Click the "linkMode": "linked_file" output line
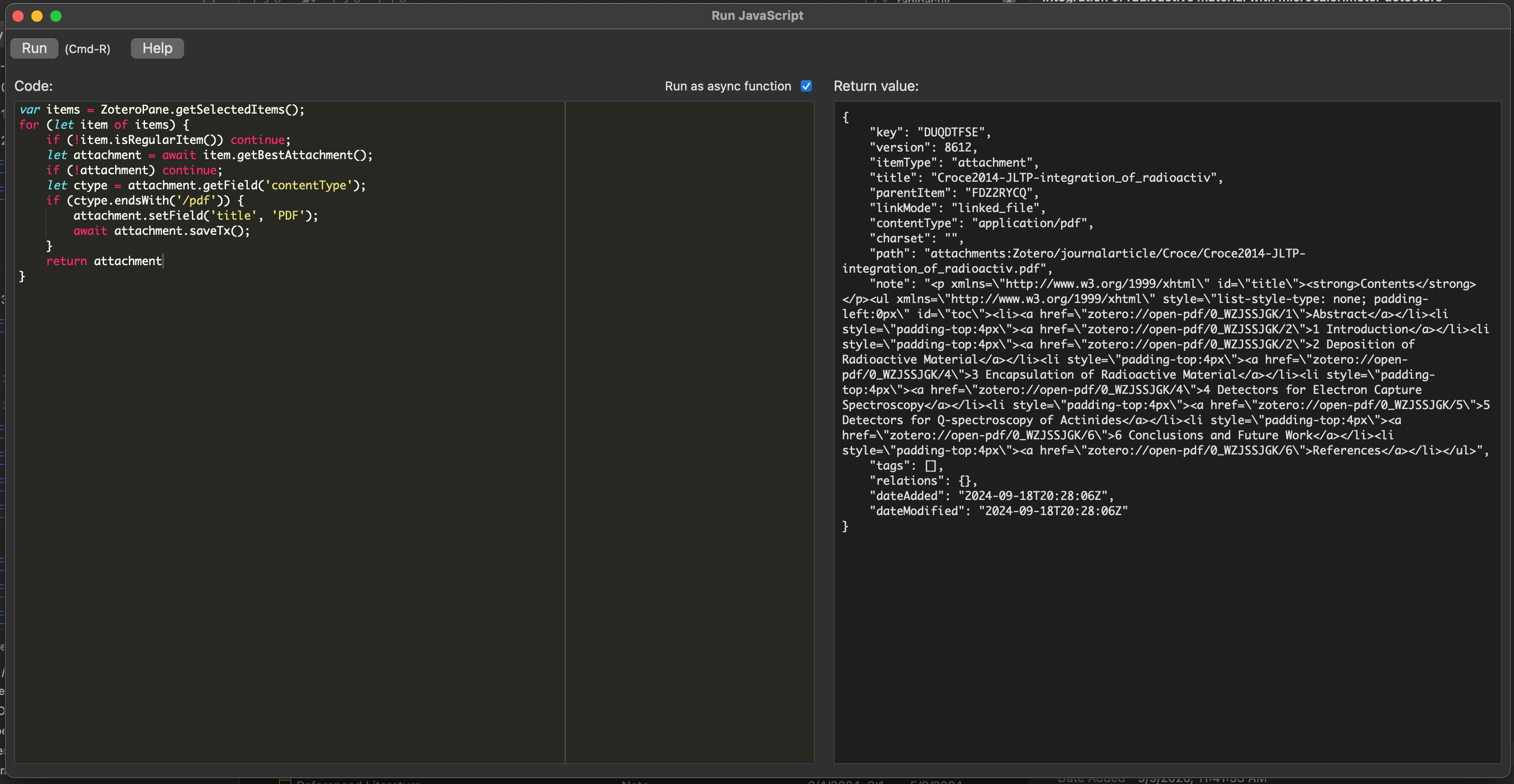Image resolution: width=1514 pixels, height=784 pixels. pyautogui.click(x=957, y=208)
